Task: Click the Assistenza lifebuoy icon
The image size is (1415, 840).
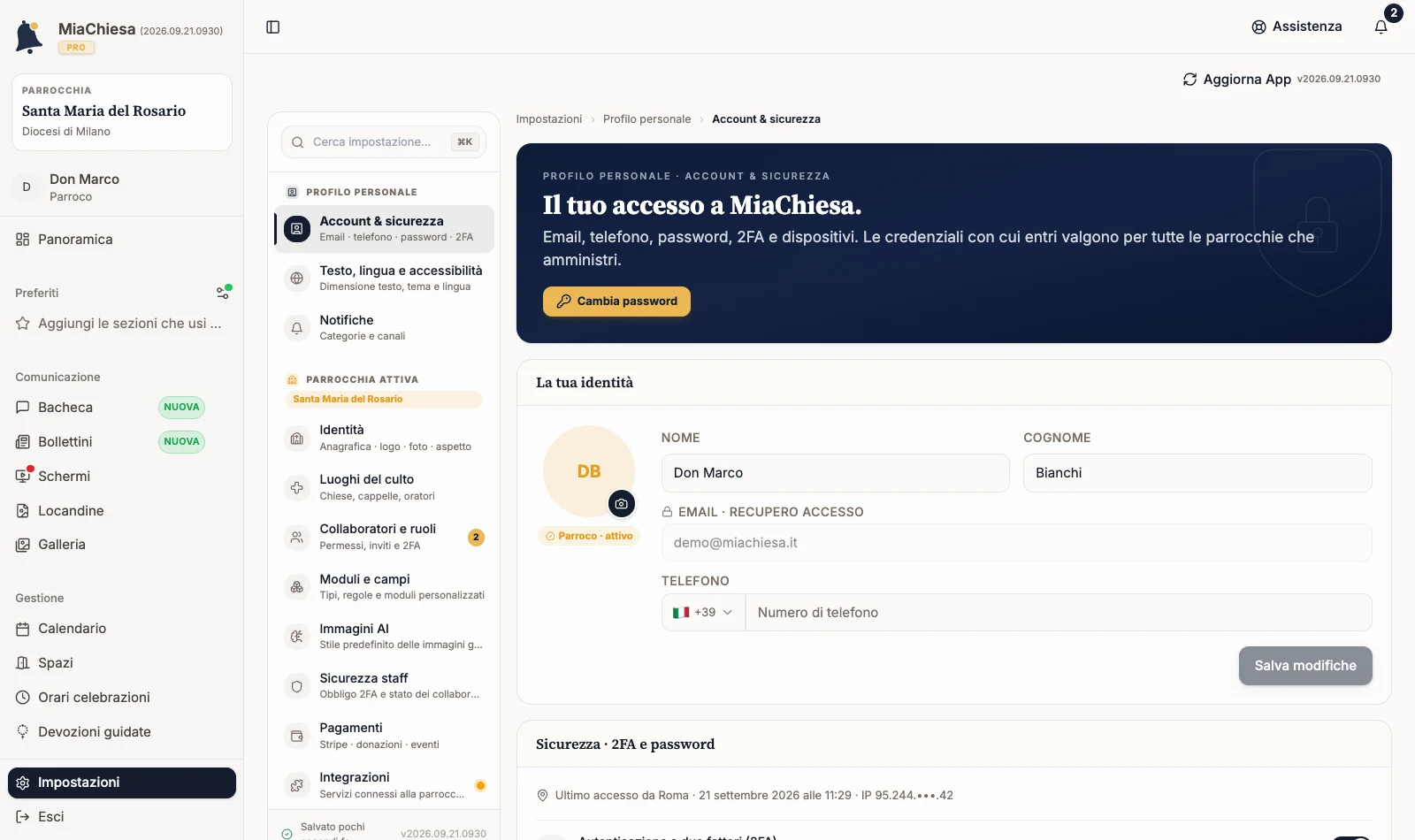Action: point(1258,27)
